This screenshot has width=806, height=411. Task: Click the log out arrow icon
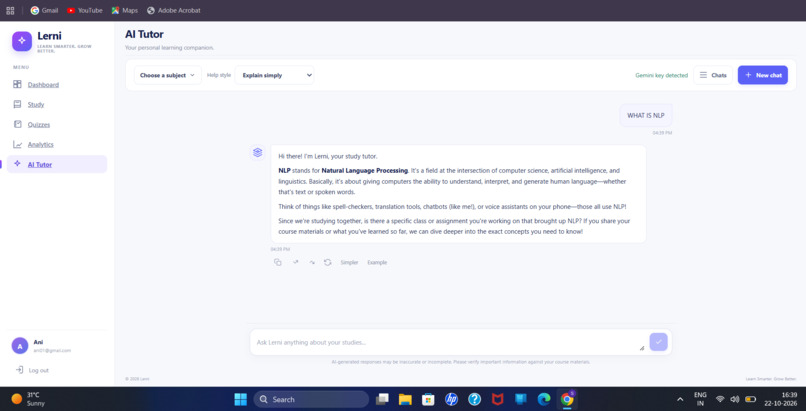point(20,370)
